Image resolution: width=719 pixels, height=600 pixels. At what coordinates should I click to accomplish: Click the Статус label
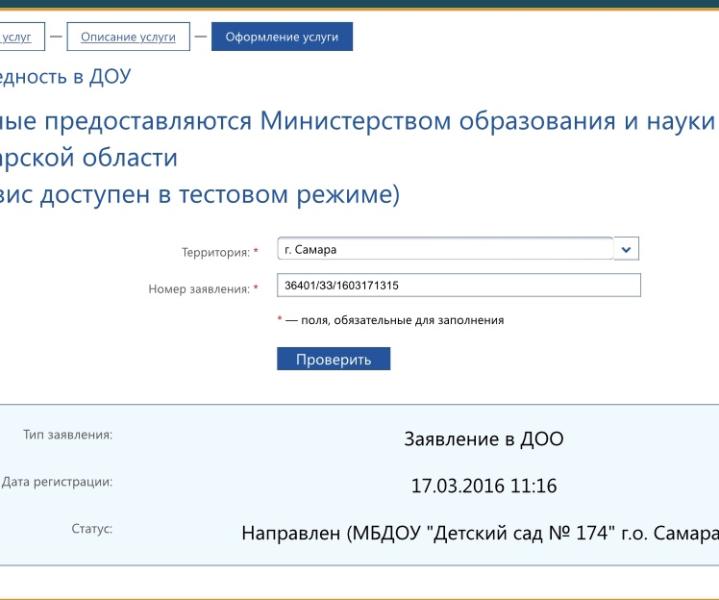tap(92, 528)
